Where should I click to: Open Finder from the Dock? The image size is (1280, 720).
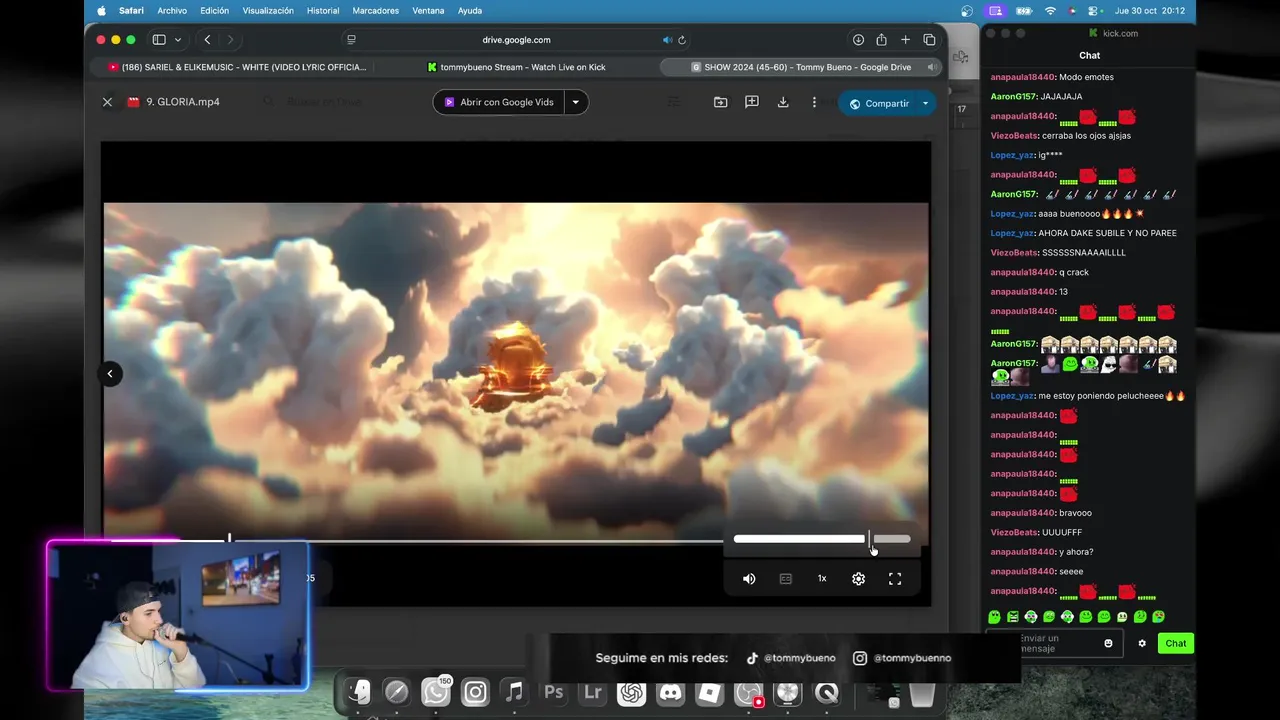pyautogui.click(x=359, y=692)
